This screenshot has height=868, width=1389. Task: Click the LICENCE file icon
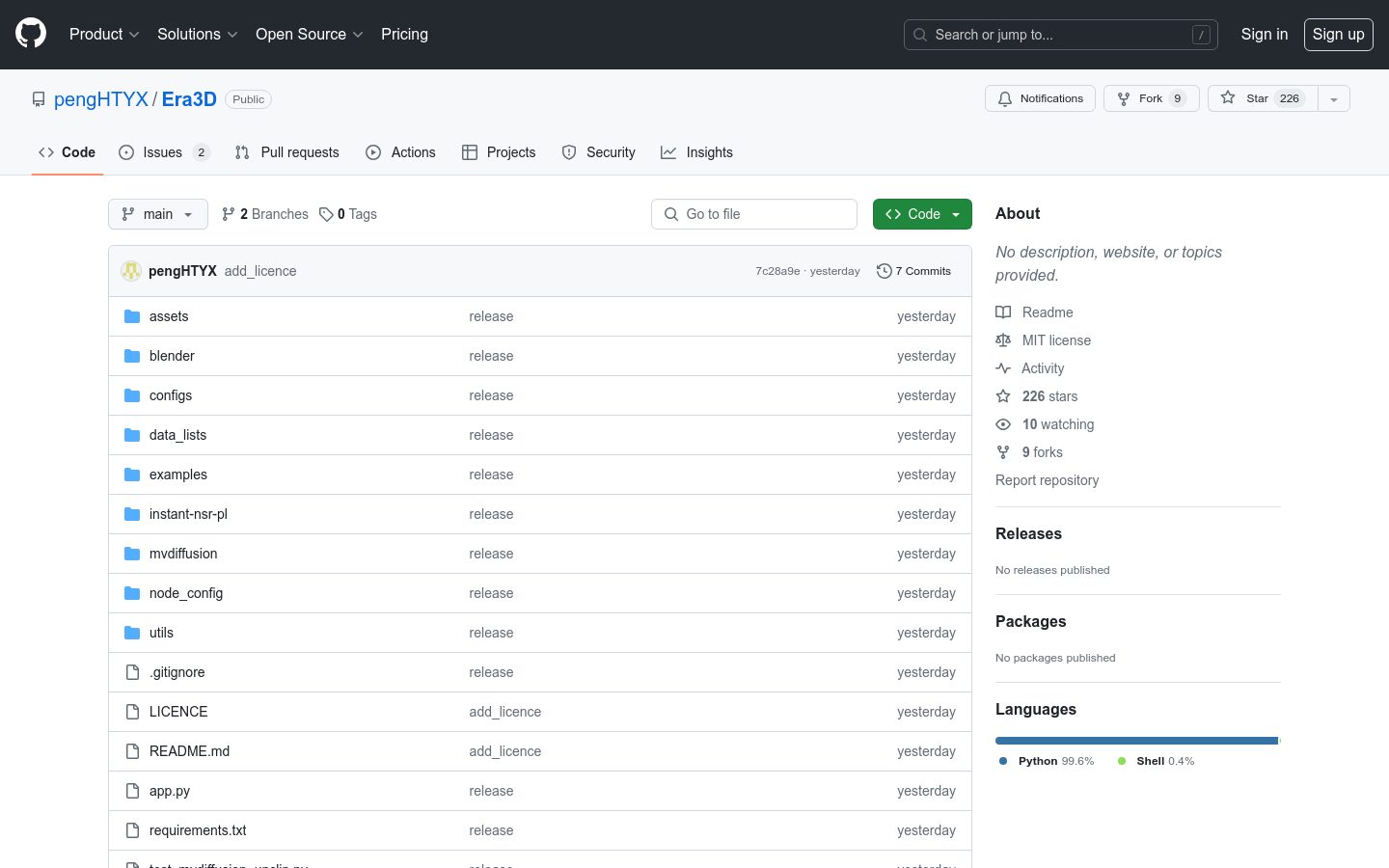tap(132, 712)
